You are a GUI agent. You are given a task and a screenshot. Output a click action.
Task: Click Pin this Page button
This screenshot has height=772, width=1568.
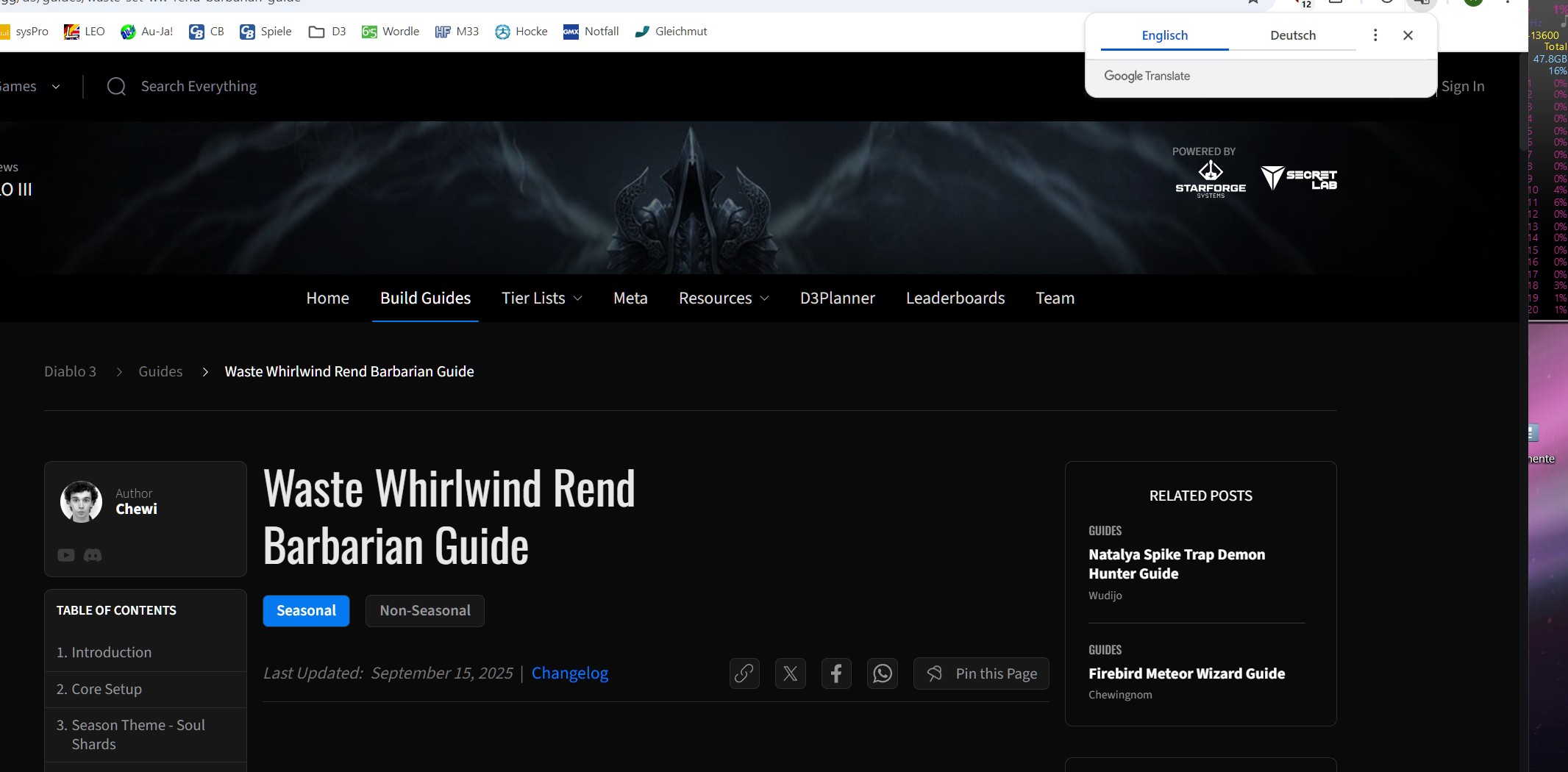pos(981,673)
